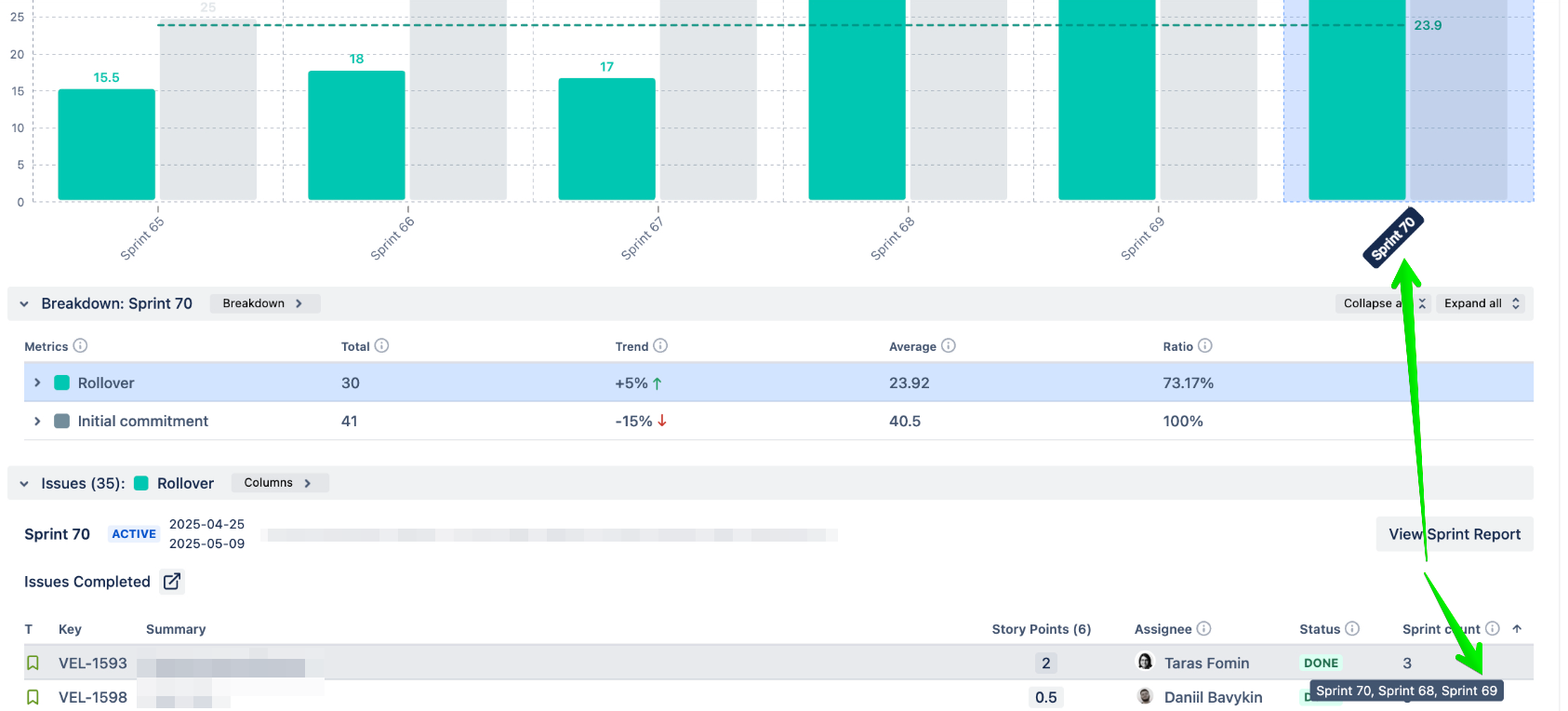Click the sort arrow on Sprint count column
The height and width of the screenshot is (711, 1568).
point(1517,629)
